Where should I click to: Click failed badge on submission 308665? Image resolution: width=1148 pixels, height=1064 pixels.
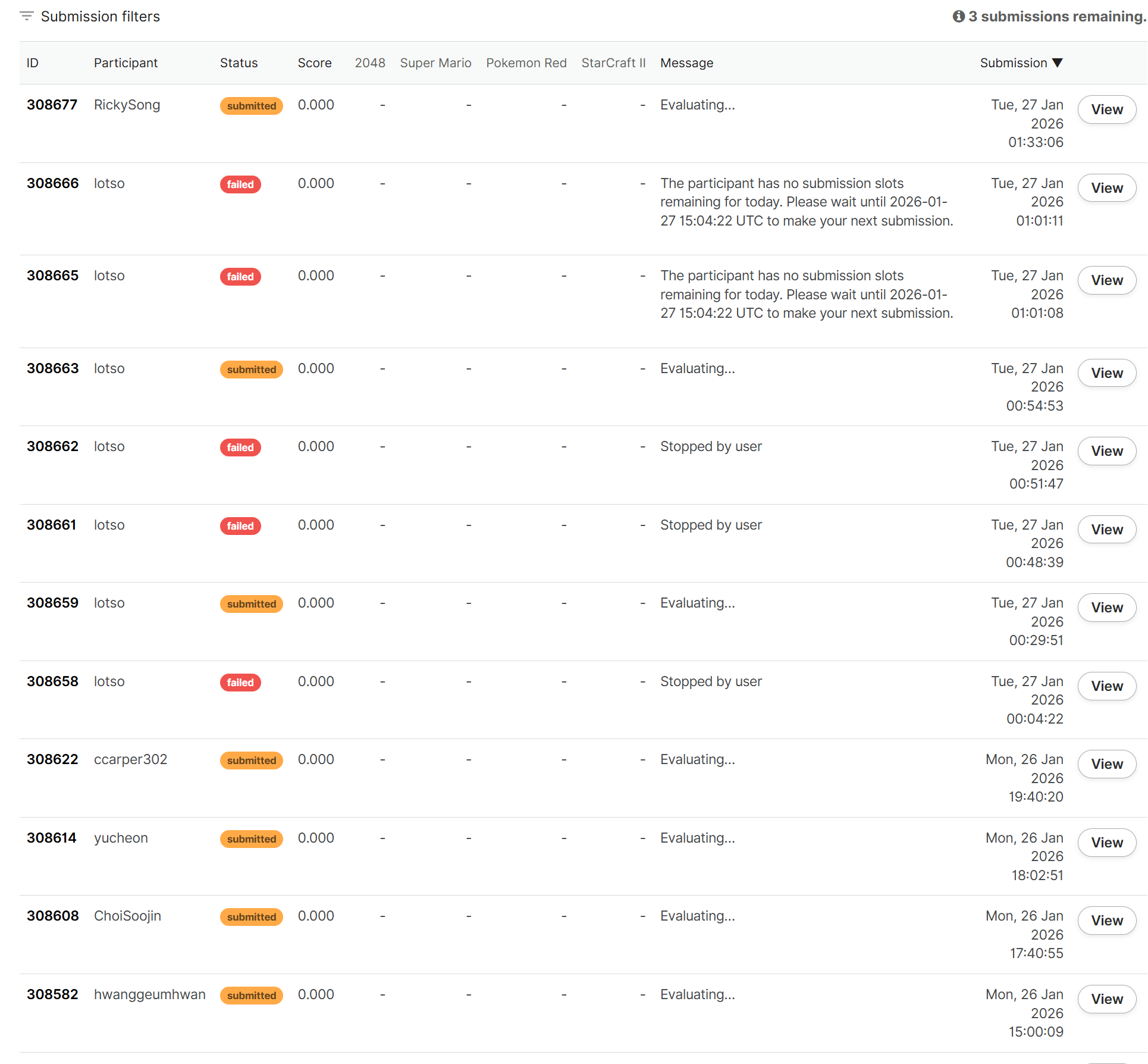tap(240, 277)
